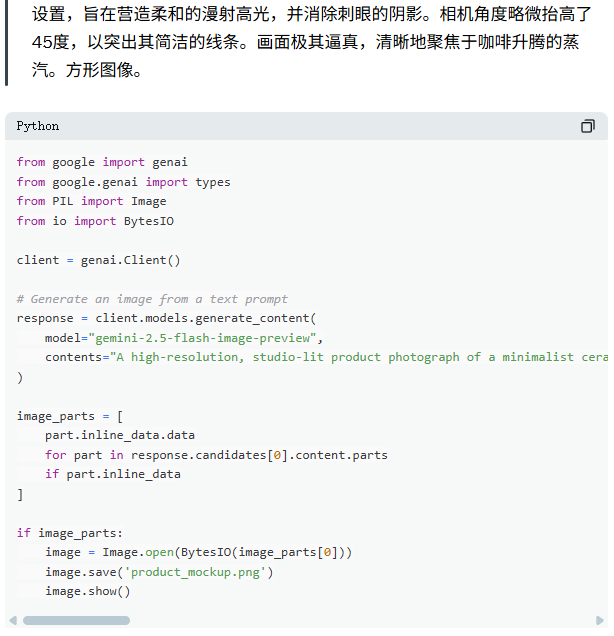Click the 'from google.genai import types' line
Viewport: 614px width, 636px height.
coord(123,182)
